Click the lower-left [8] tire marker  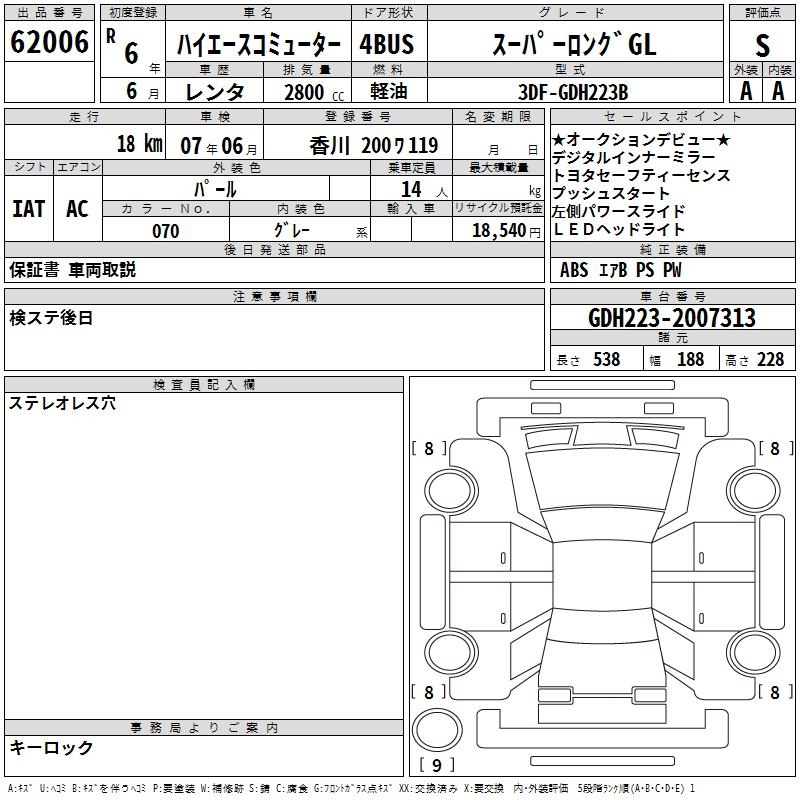coord(429,692)
